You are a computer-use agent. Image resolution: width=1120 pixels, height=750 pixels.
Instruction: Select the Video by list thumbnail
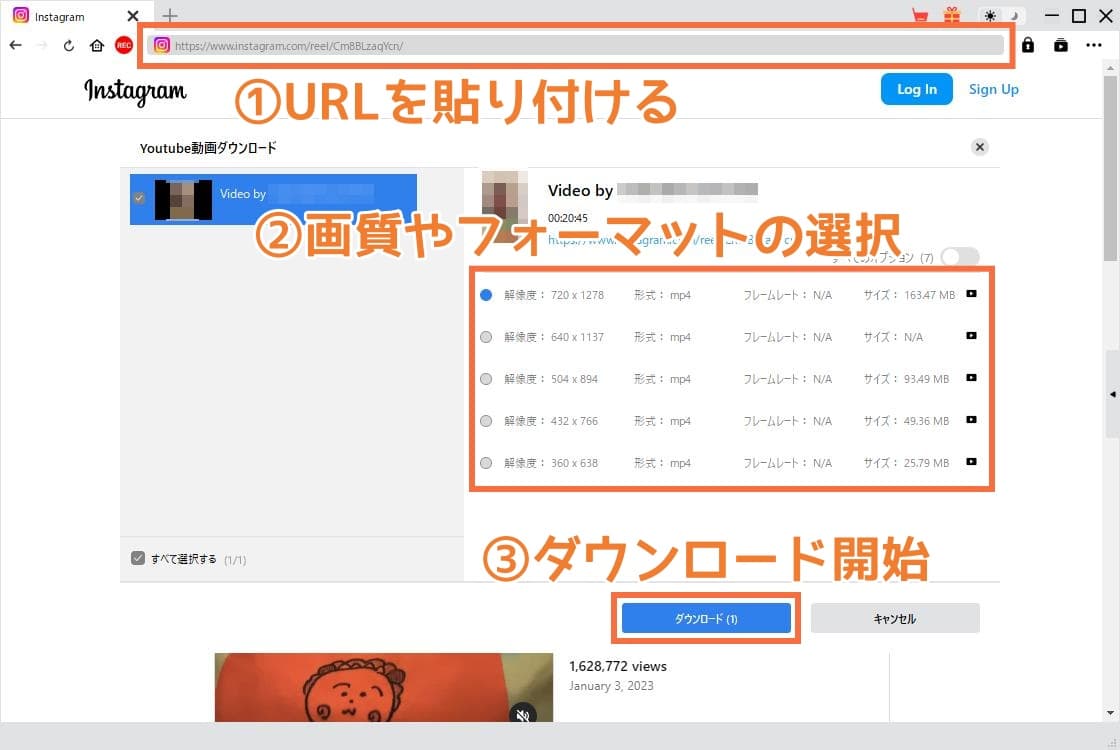[x=184, y=199]
